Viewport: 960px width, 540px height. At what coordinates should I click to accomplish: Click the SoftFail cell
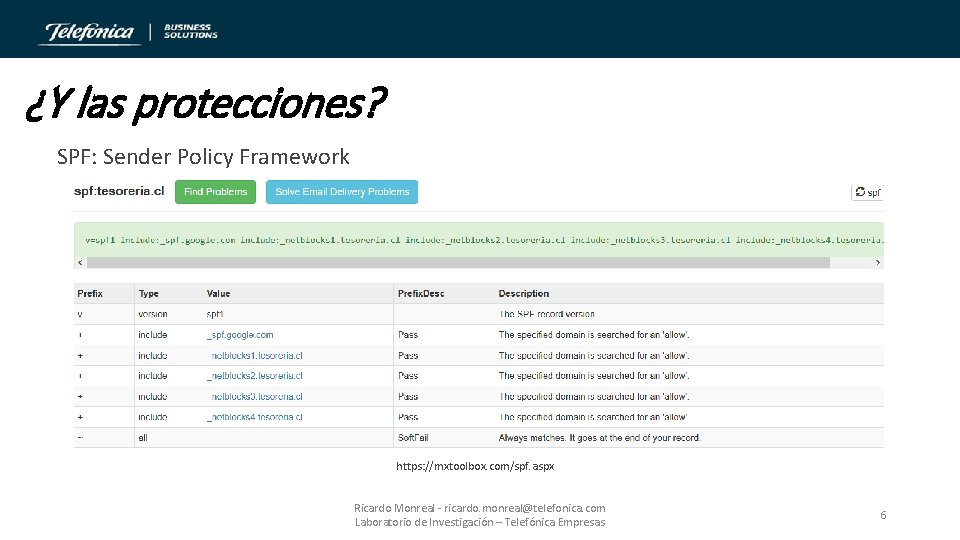tap(413, 438)
